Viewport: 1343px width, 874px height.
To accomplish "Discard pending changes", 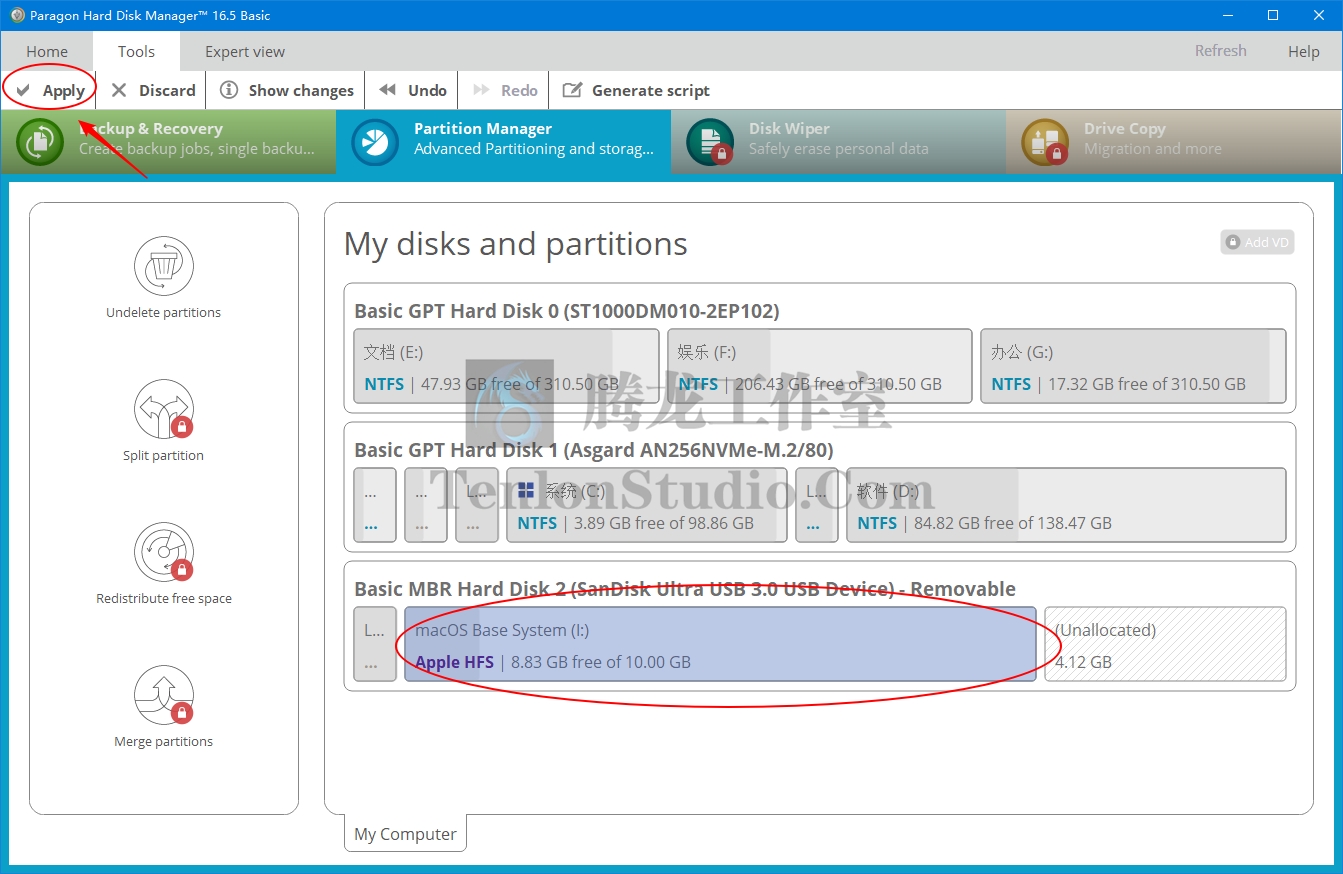I will [x=153, y=90].
